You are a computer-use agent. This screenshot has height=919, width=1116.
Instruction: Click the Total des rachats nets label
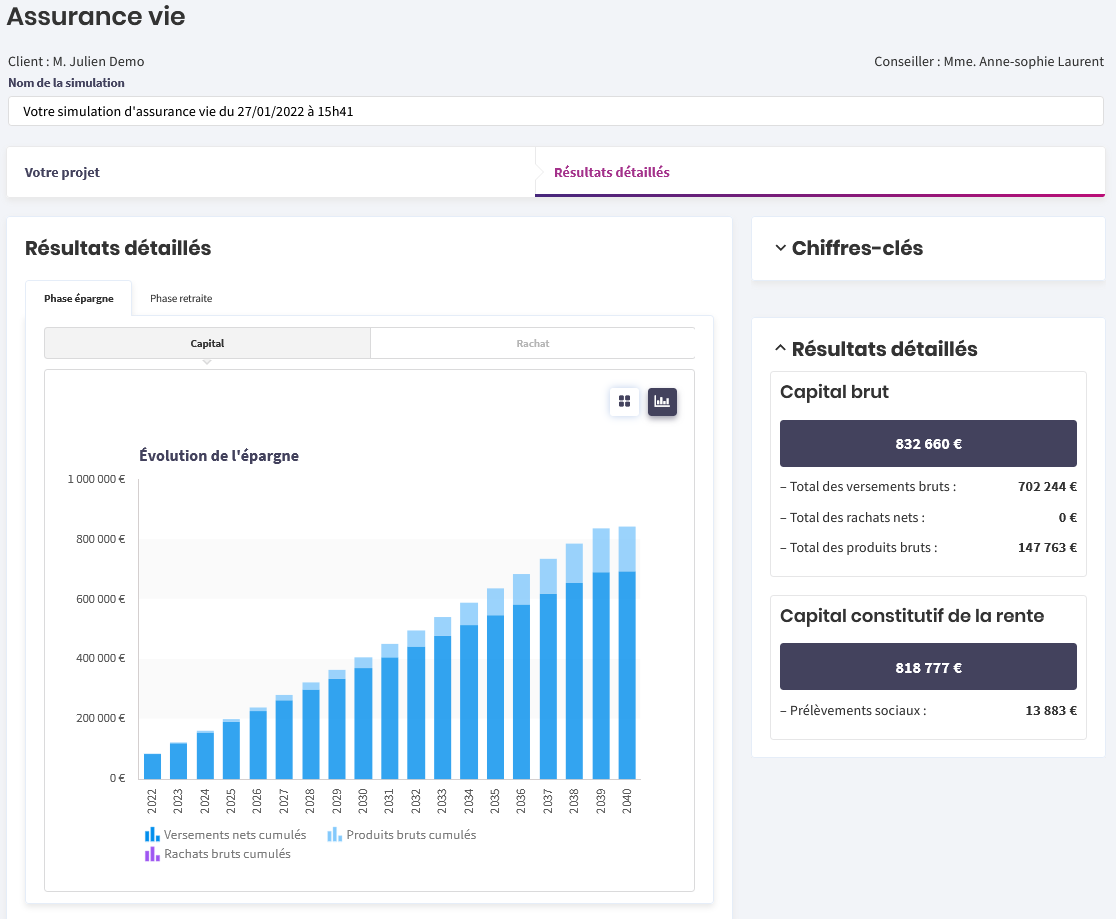853,518
